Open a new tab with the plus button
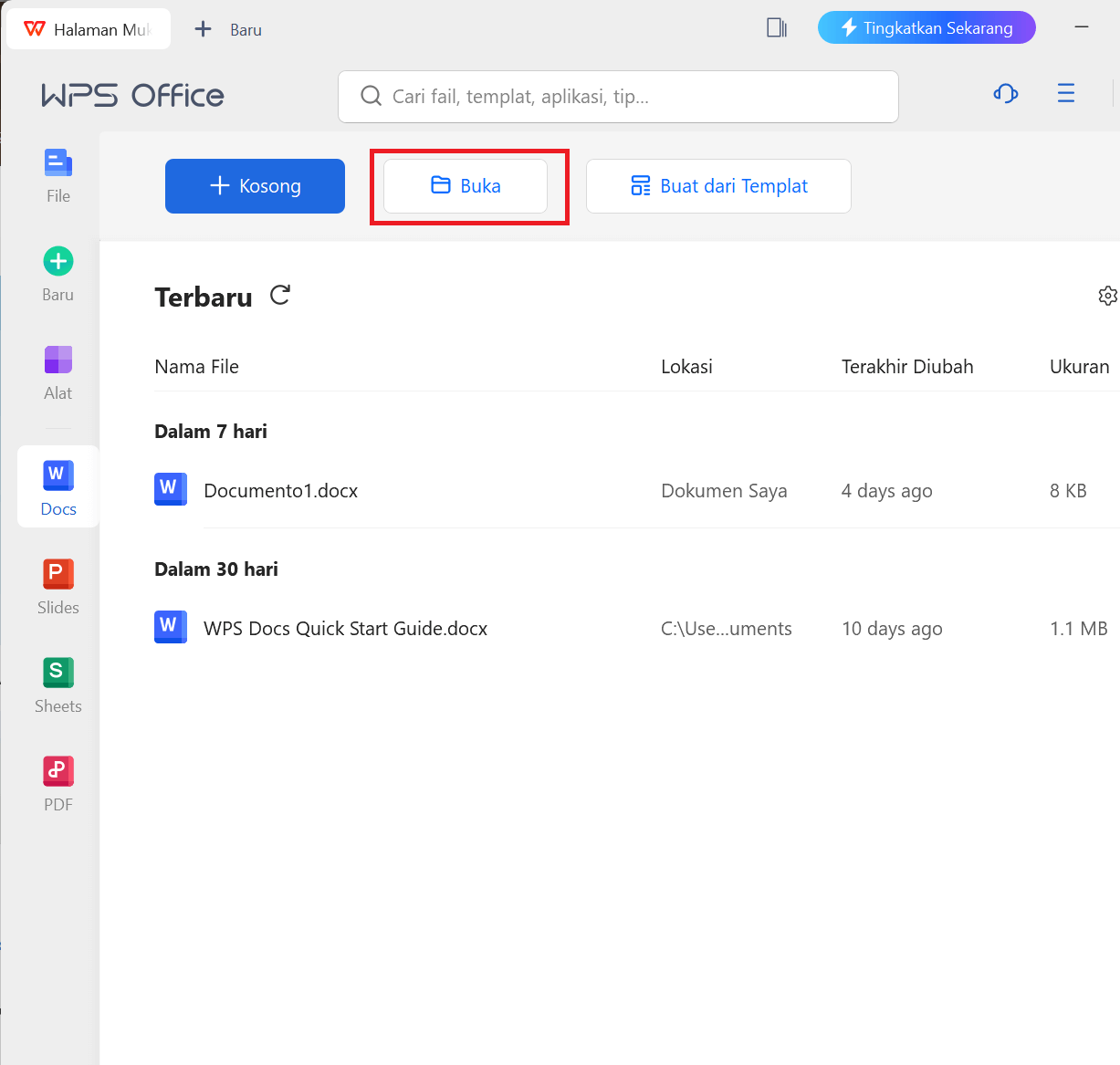The image size is (1120, 1065). tap(202, 28)
